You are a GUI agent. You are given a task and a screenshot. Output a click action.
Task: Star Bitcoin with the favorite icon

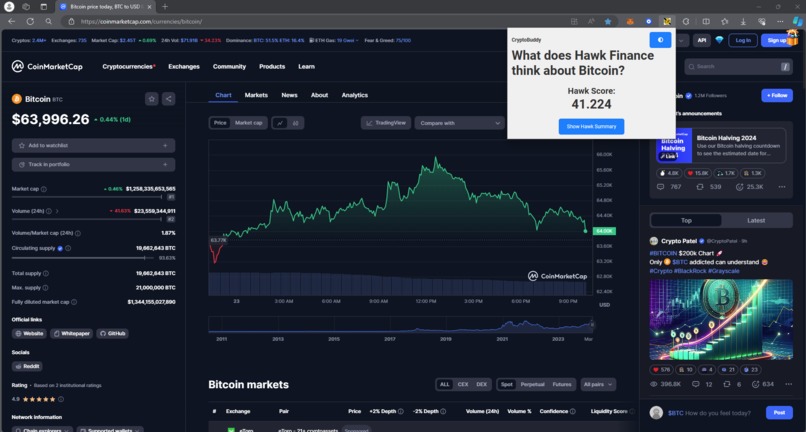[151, 99]
